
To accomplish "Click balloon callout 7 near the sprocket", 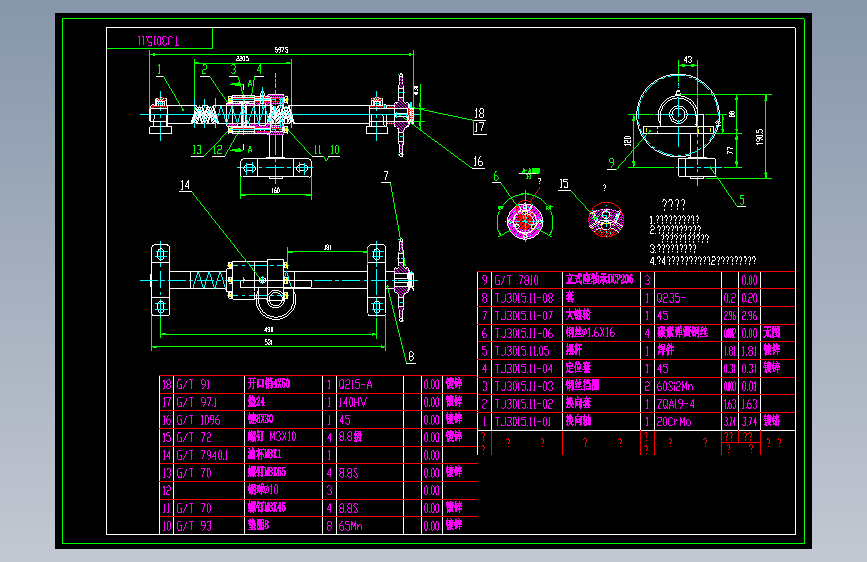I will point(386,176).
